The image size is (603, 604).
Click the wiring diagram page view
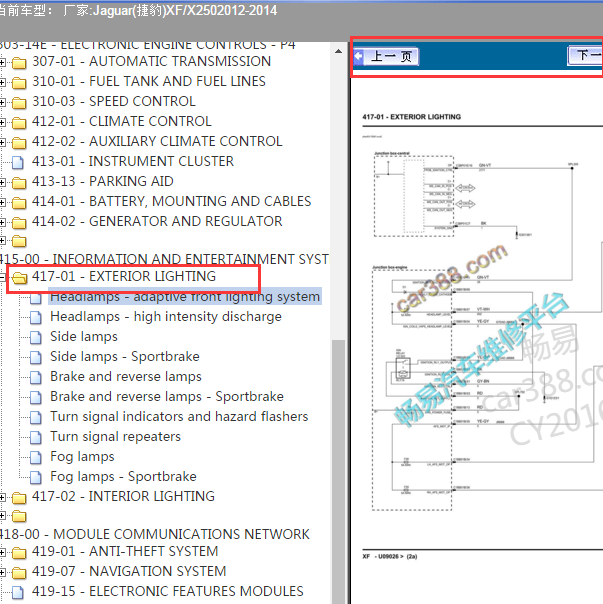click(478, 339)
